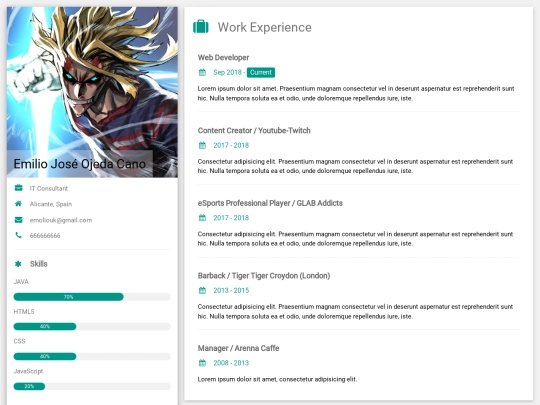The height and width of the screenshot is (405, 540).
Task: Click the home icon beside Alicante, Spain
Action: [18, 204]
